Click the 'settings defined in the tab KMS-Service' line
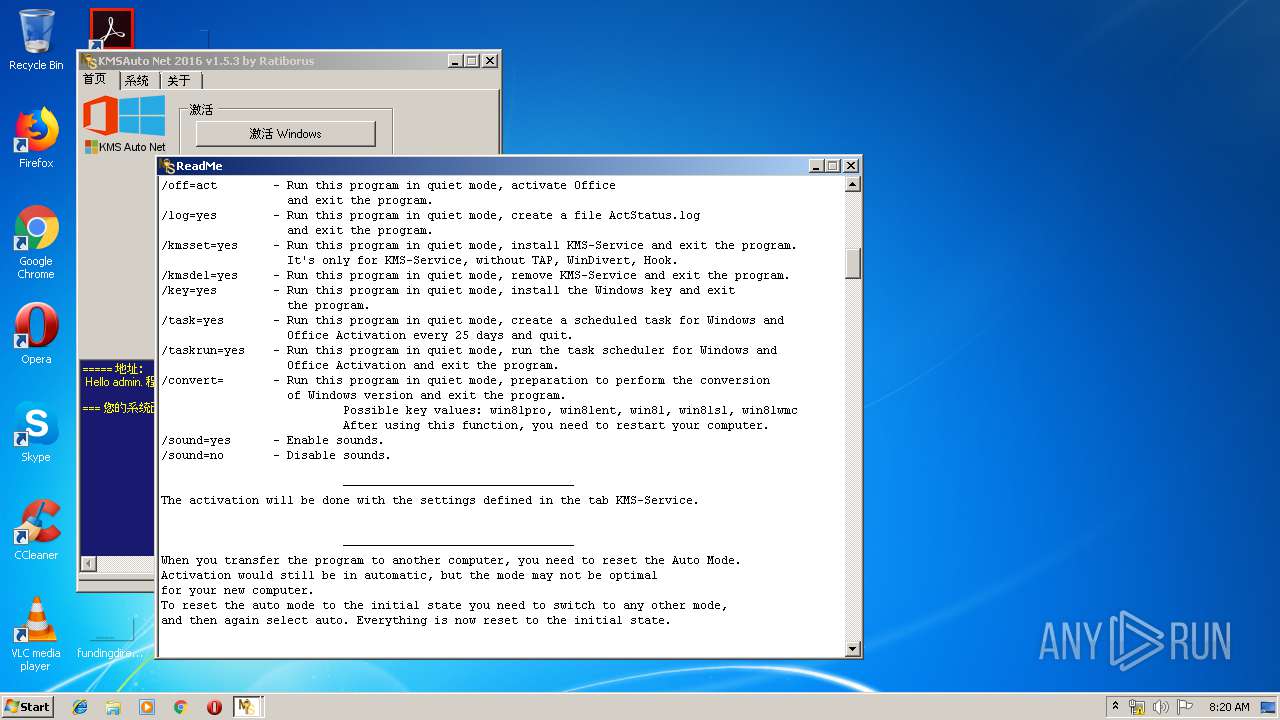Screen dimensions: 1280x720 click(x=430, y=501)
